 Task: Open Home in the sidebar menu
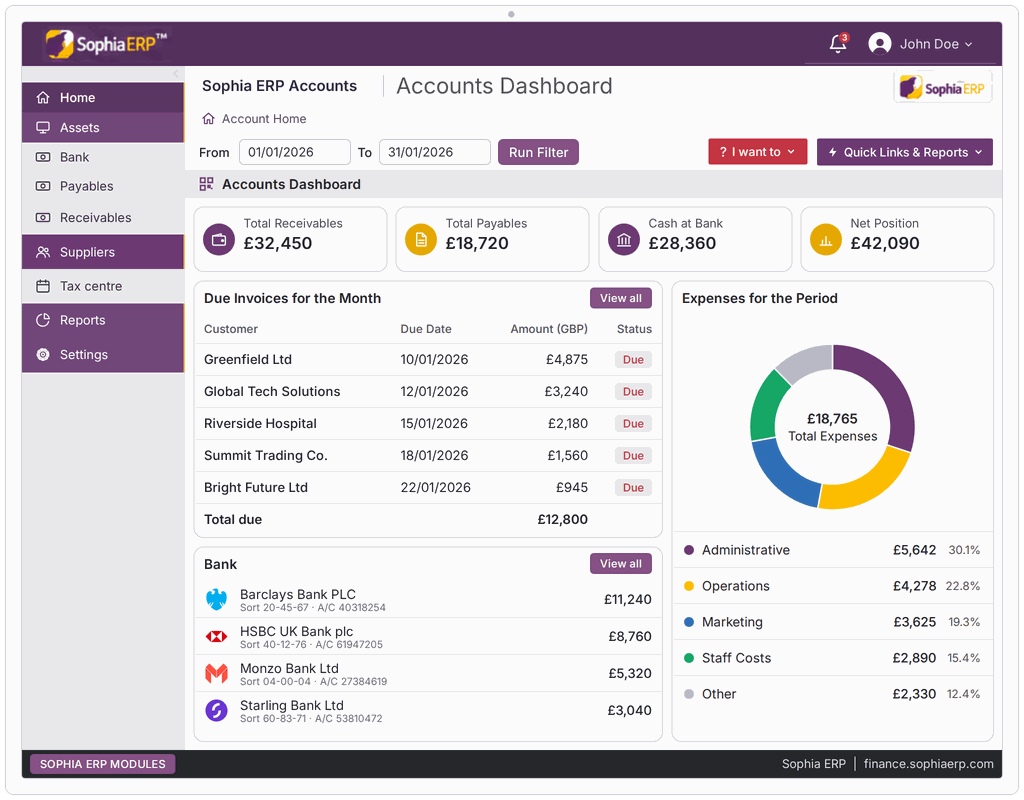(103, 97)
